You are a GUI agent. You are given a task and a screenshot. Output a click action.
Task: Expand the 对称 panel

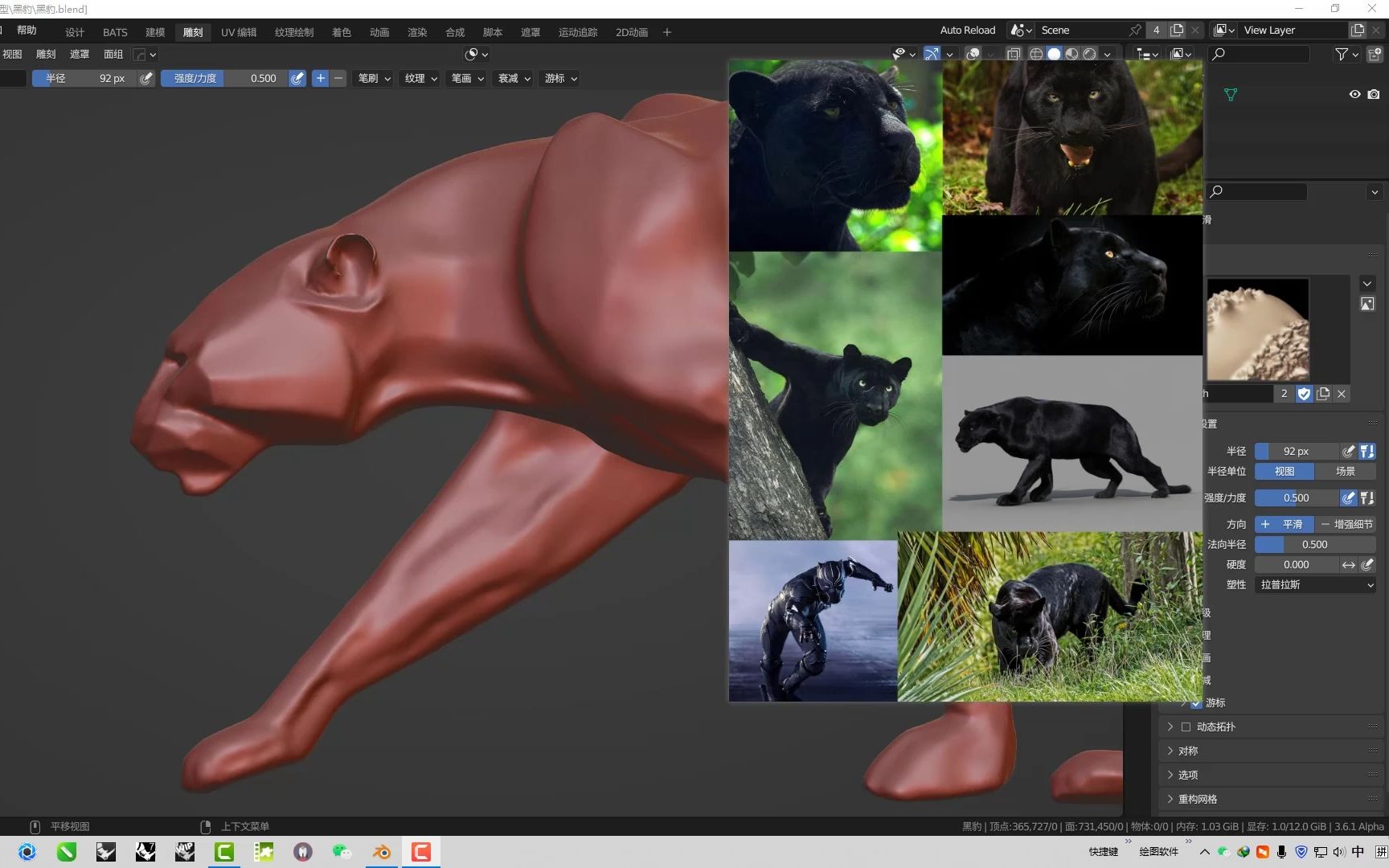[1187, 751]
